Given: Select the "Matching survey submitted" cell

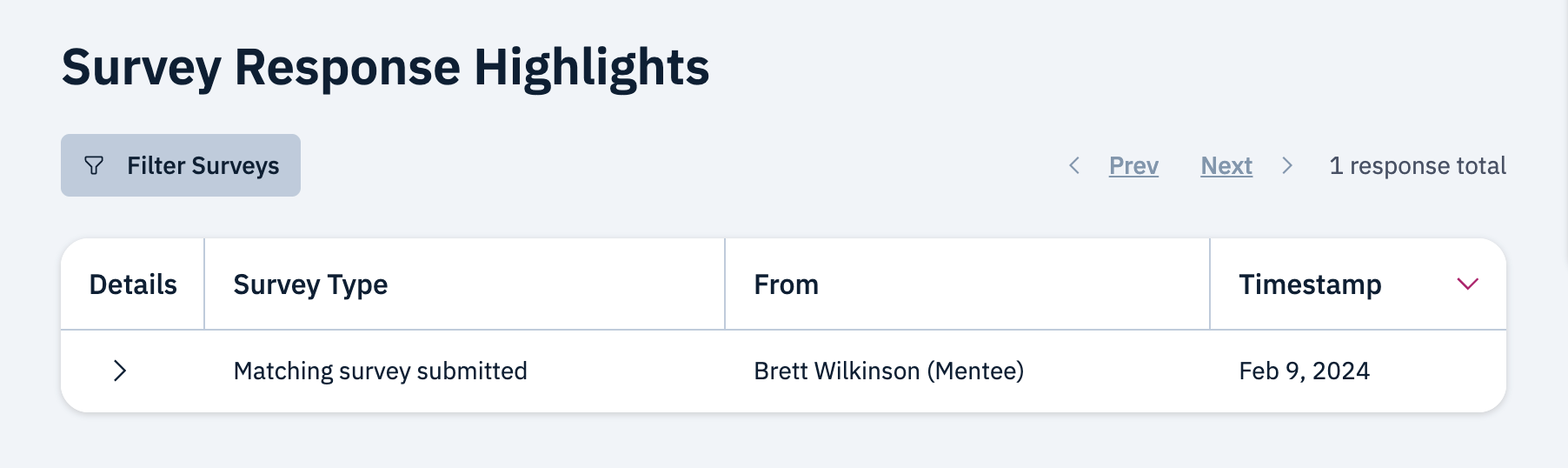Looking at the screenshot, I should [x=380, y=371].
